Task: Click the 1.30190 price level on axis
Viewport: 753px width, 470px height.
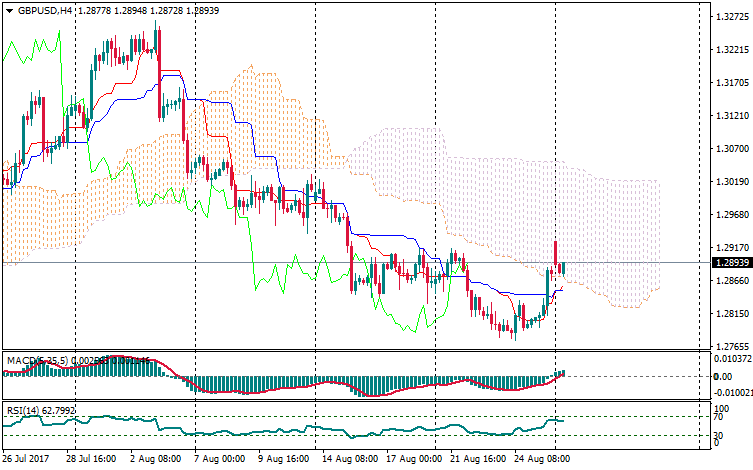Action: 729,182
